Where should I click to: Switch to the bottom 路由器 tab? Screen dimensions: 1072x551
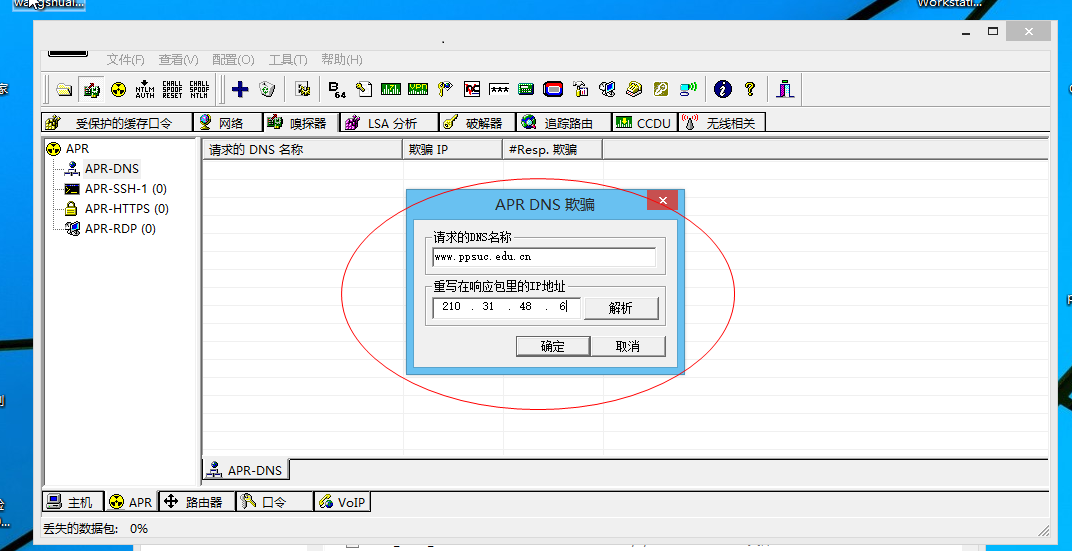(197, 502)
